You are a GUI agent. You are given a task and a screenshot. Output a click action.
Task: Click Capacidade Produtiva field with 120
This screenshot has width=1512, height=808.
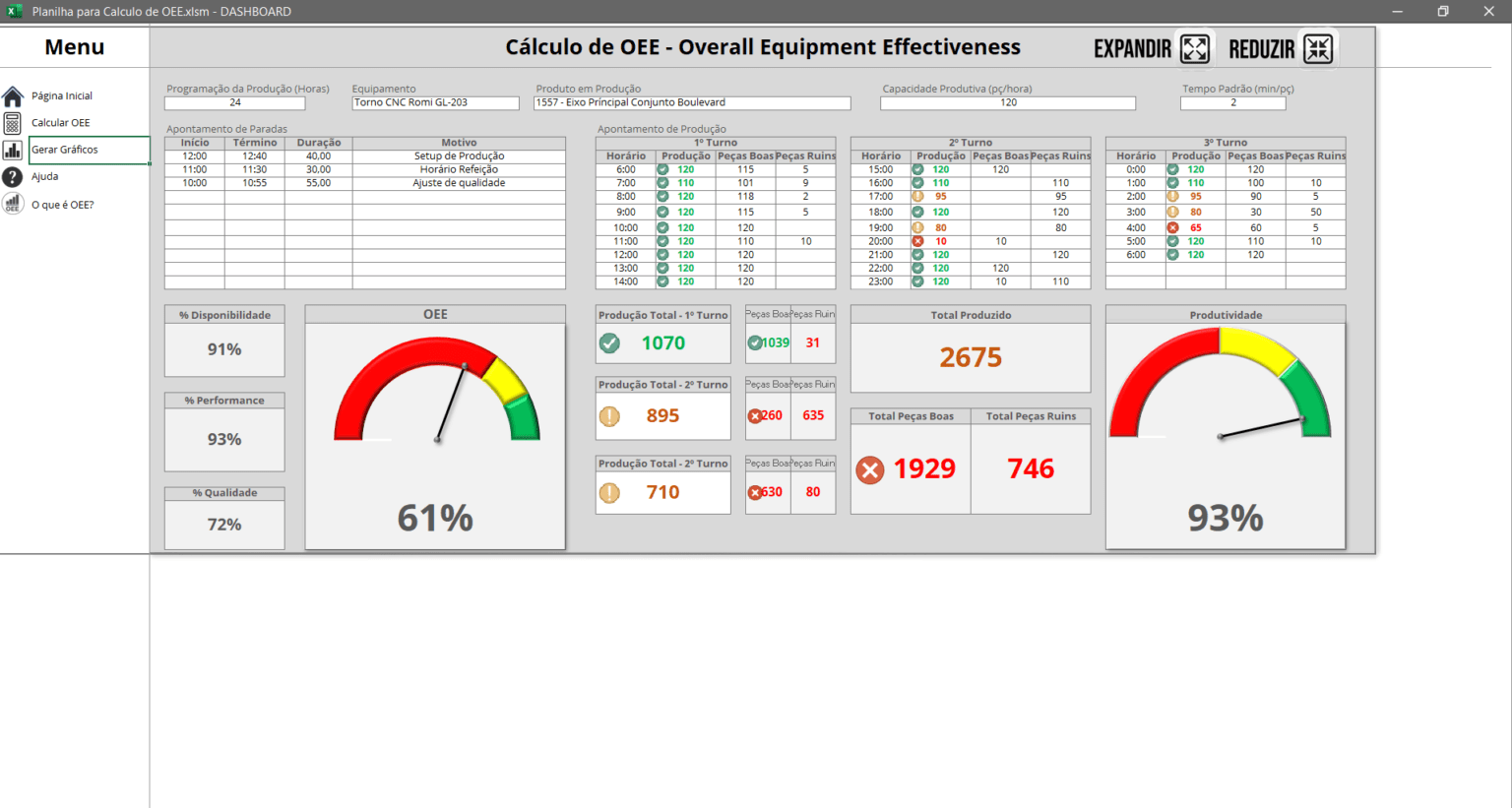pos(1008,102)
